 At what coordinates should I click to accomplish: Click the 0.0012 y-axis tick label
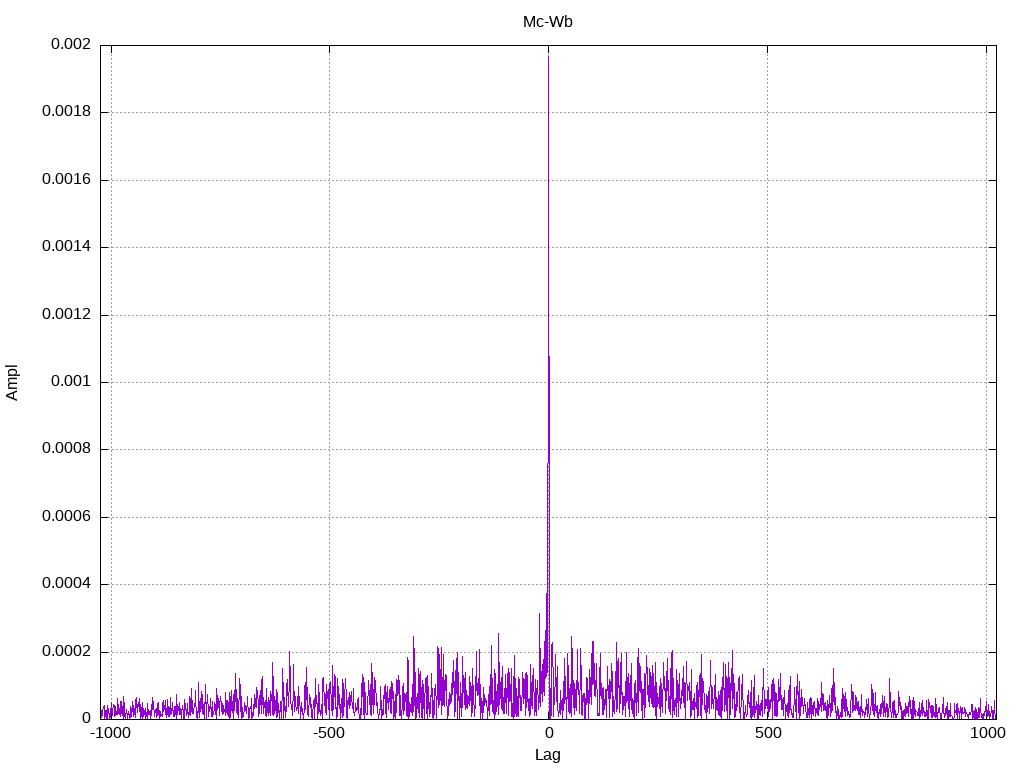66,315
